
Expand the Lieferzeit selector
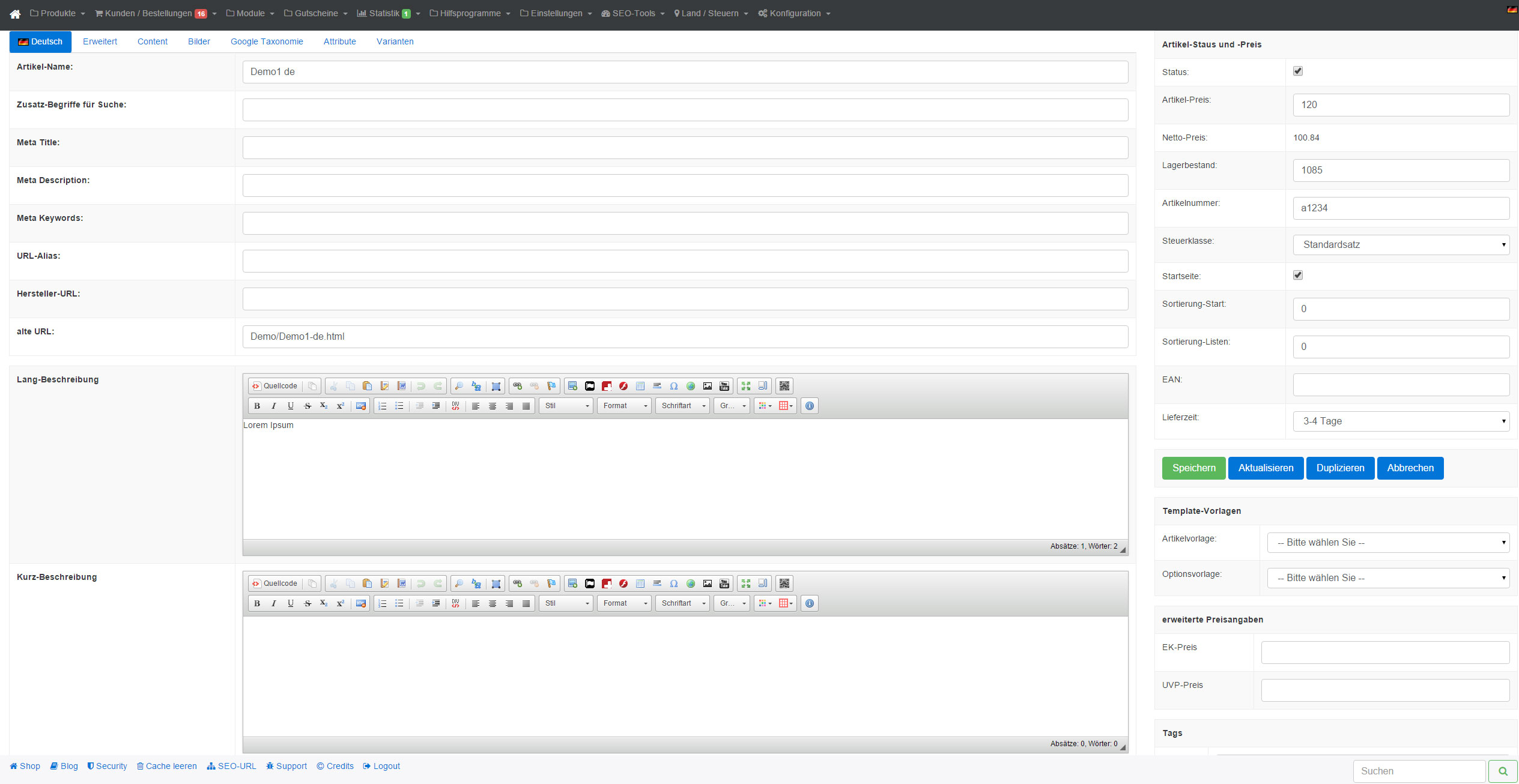(1400, 421)
